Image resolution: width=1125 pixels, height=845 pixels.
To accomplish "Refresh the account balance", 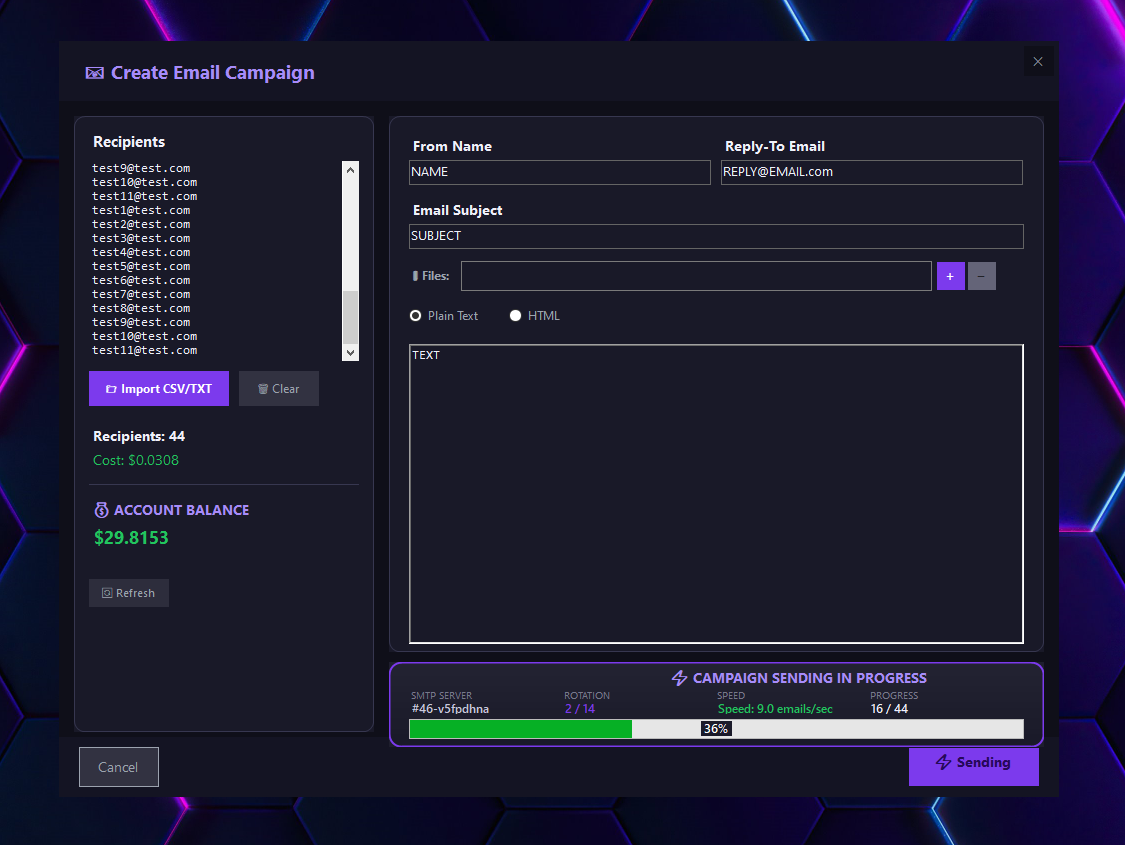I will (x=129, y=593).
